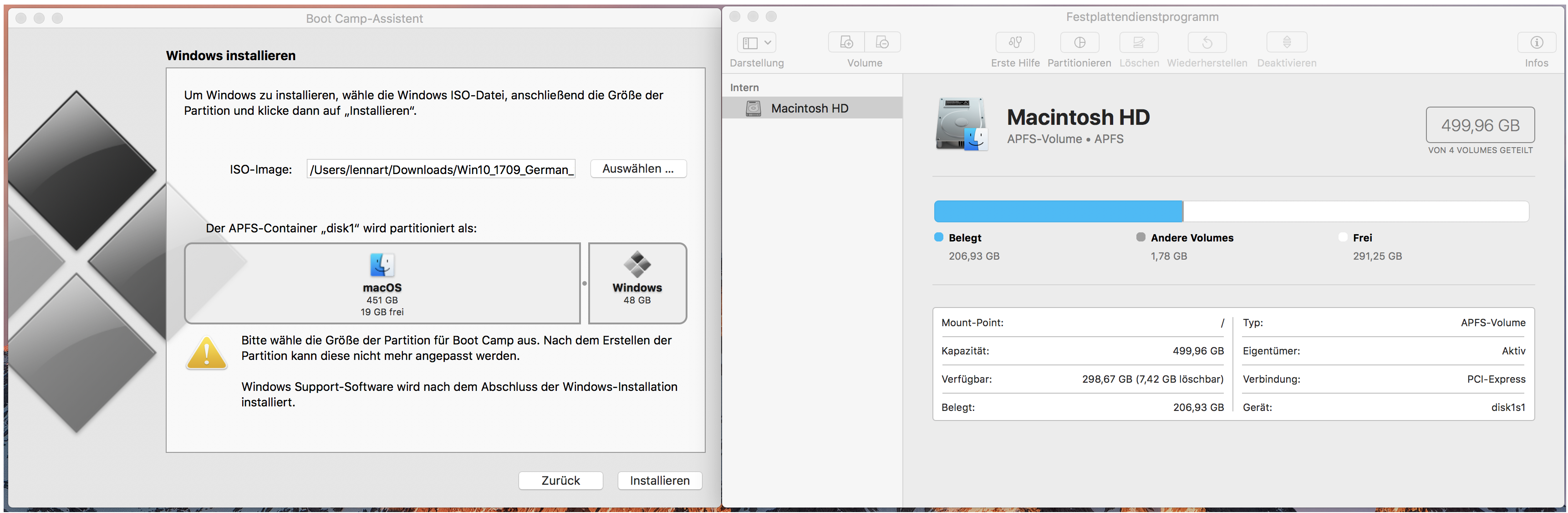Image resolution: width=1568 pixels, height=513 pixels.
Task: Run Erste Hilfe on the disk
Action: tap(1015, 43)
